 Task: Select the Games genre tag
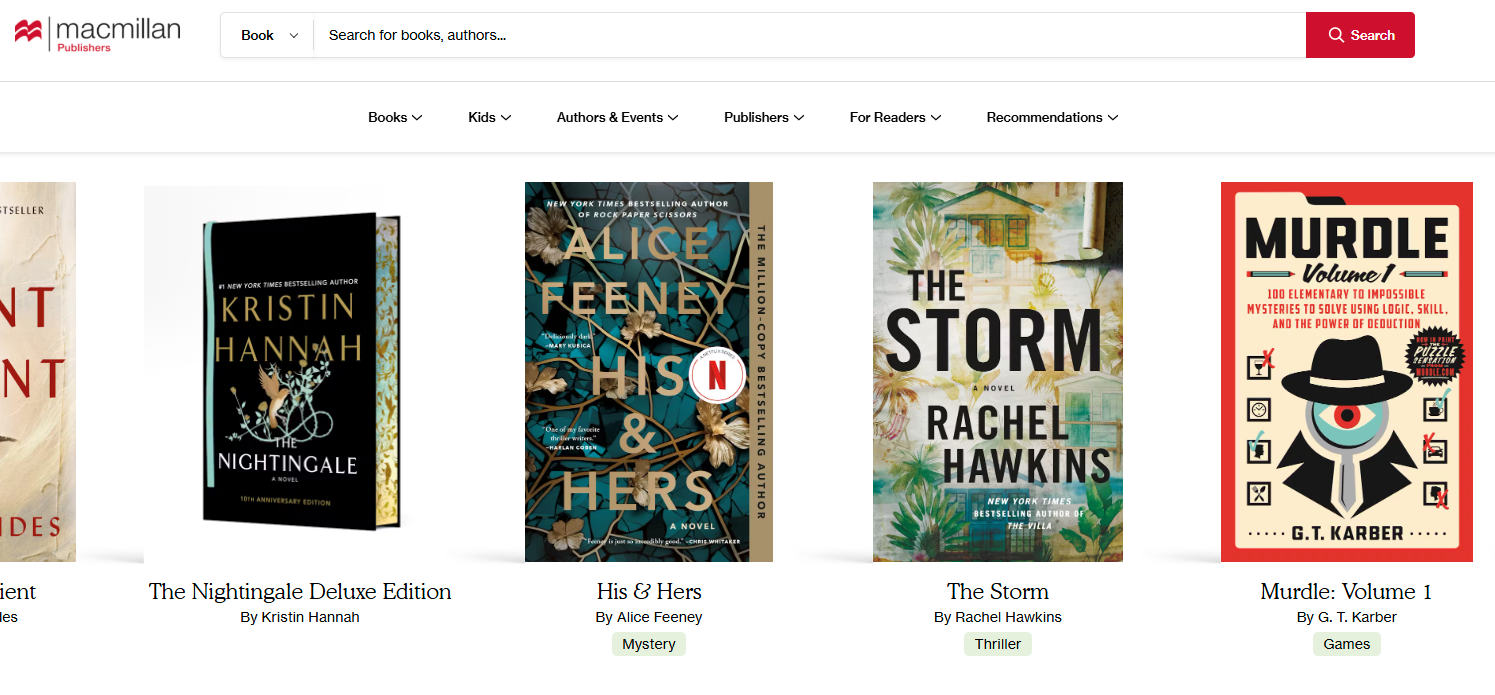coord(1346,644)
